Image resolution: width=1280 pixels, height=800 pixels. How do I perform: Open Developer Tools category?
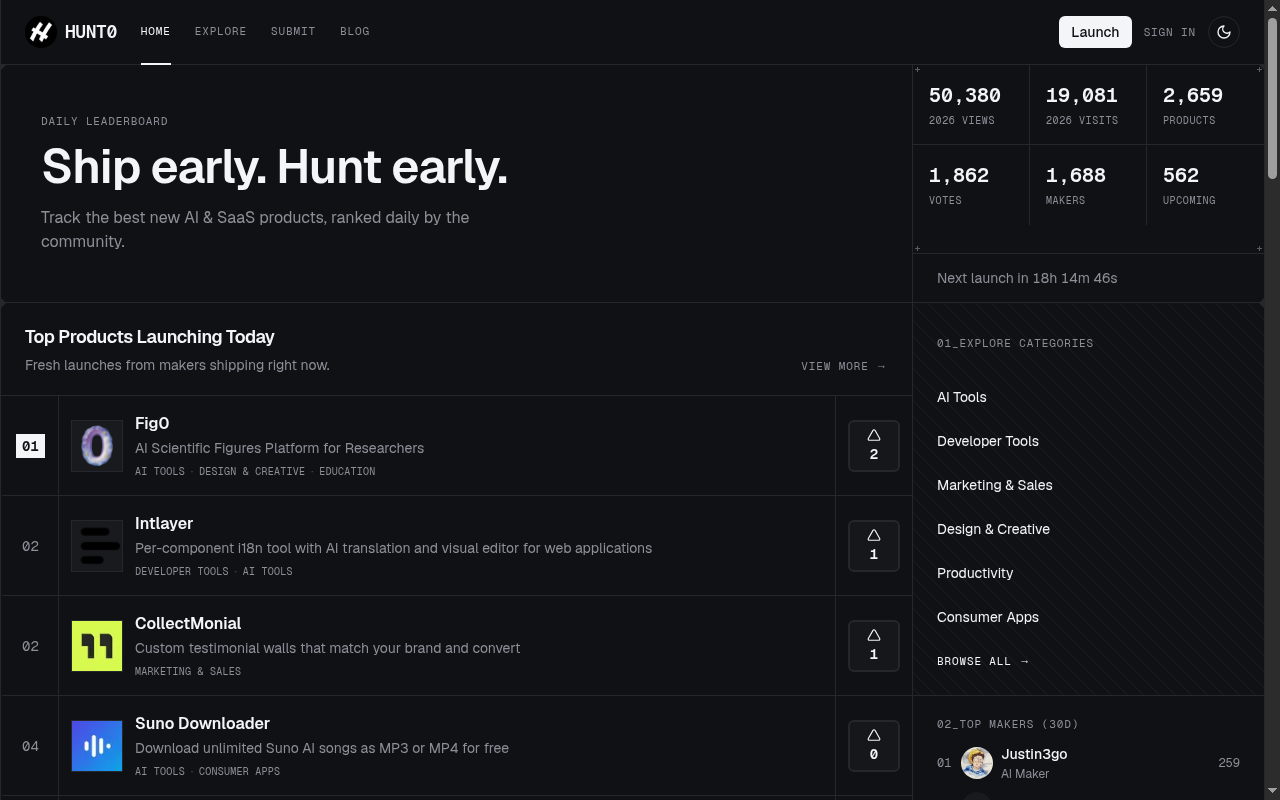coord(988,441)
